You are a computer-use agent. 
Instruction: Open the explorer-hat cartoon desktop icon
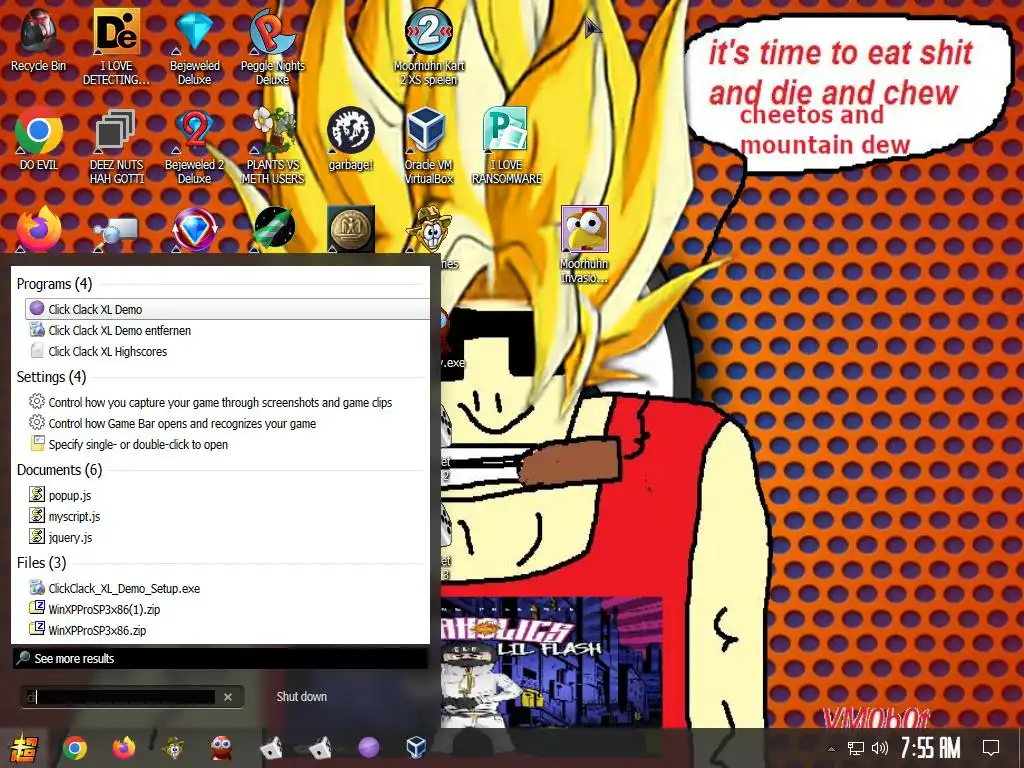(x=429, y=229)
